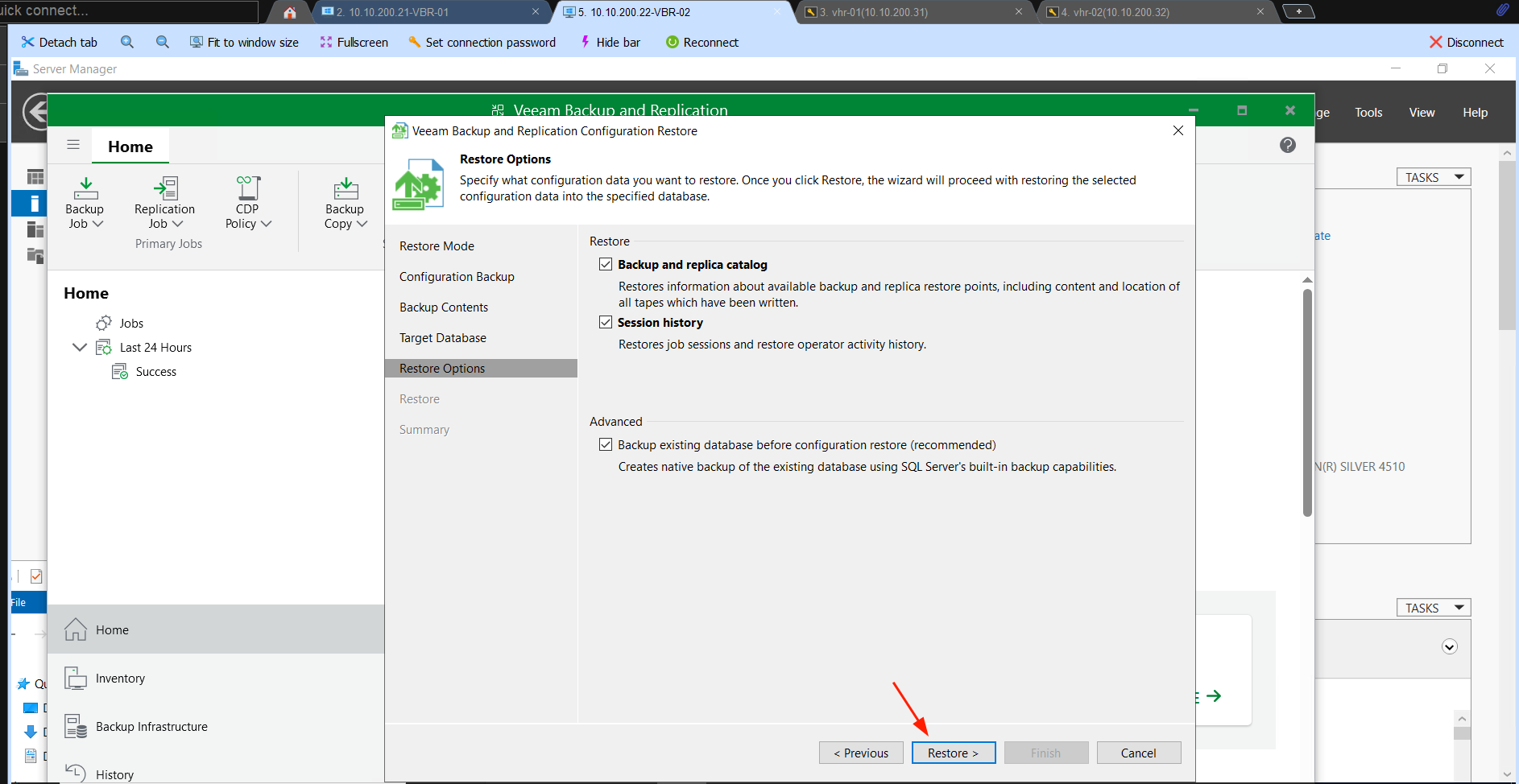Open the Server Manager Help menu
1519x784 pixels.
click(x=1475, y=113)
